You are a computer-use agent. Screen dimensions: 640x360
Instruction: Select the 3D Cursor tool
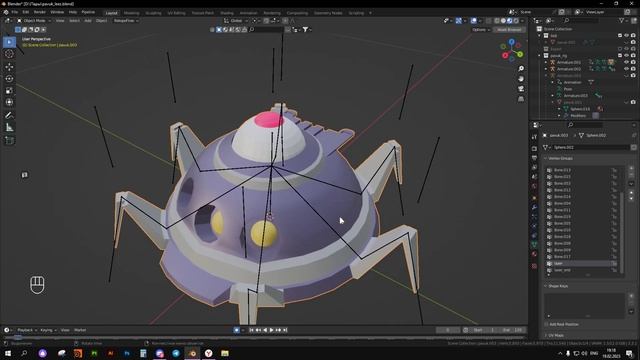pyautogui.click(x=9, y=54)
